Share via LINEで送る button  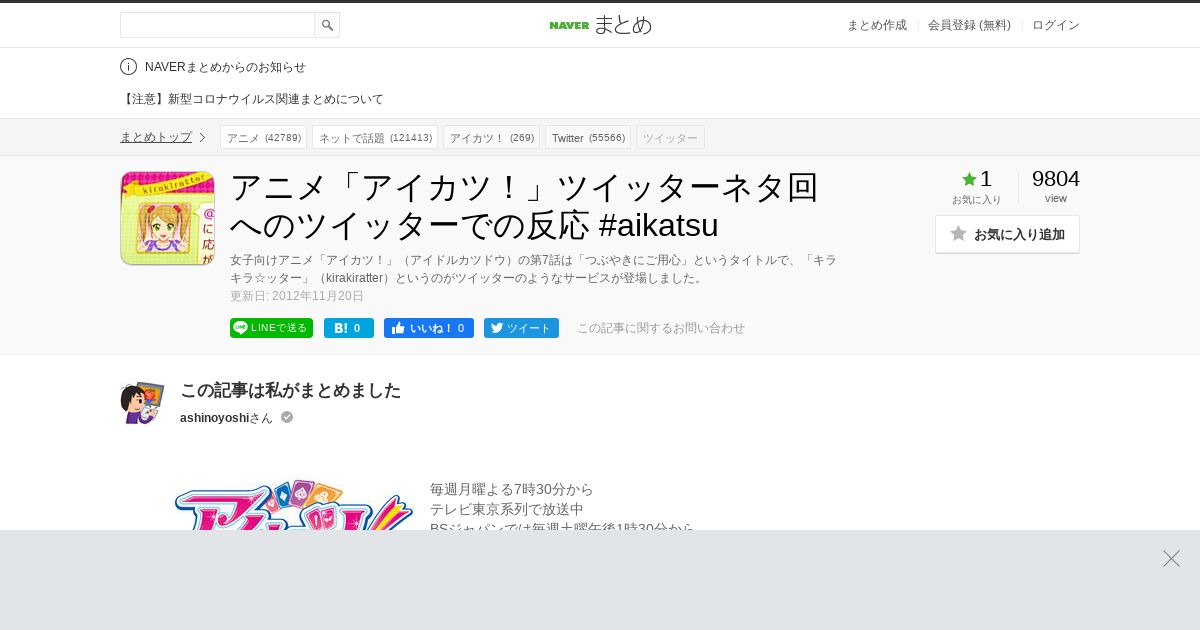(271, 328)
